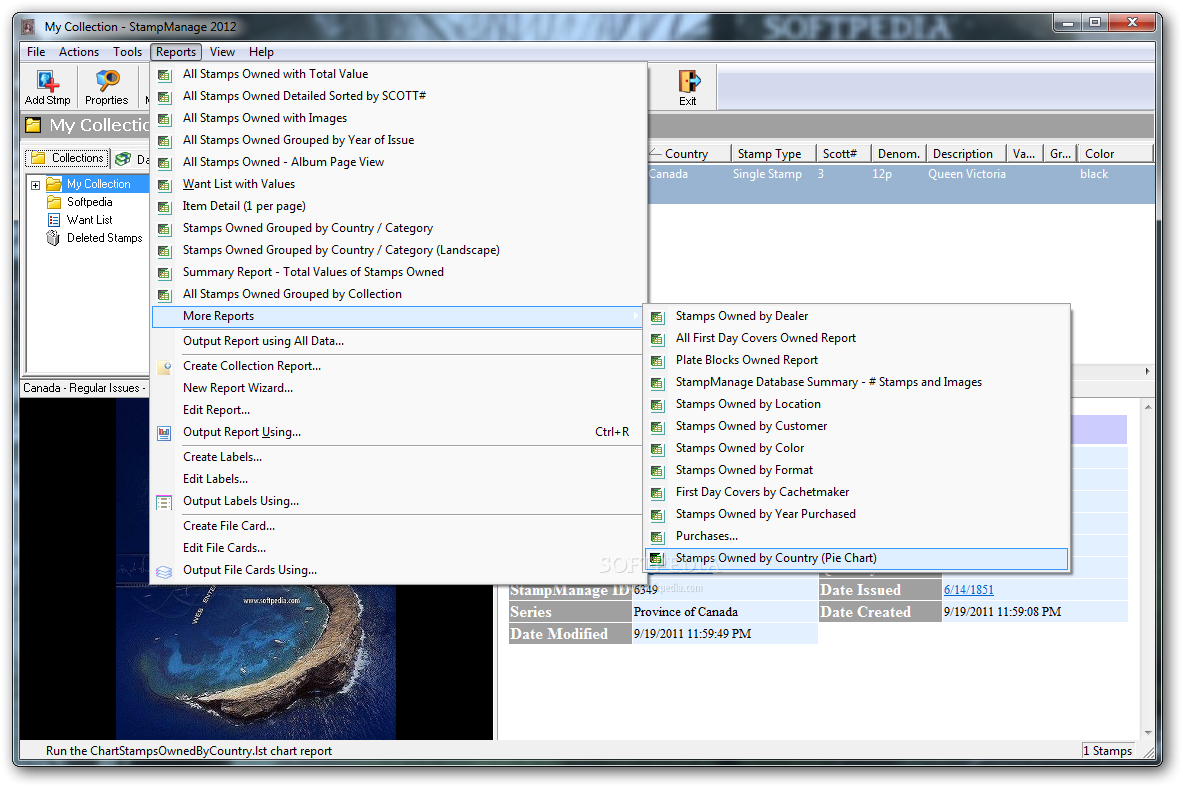Screen dimensions: 1183x787
Task: Close the Reports menu from menu bar
Action: click(x=176, y=52)
